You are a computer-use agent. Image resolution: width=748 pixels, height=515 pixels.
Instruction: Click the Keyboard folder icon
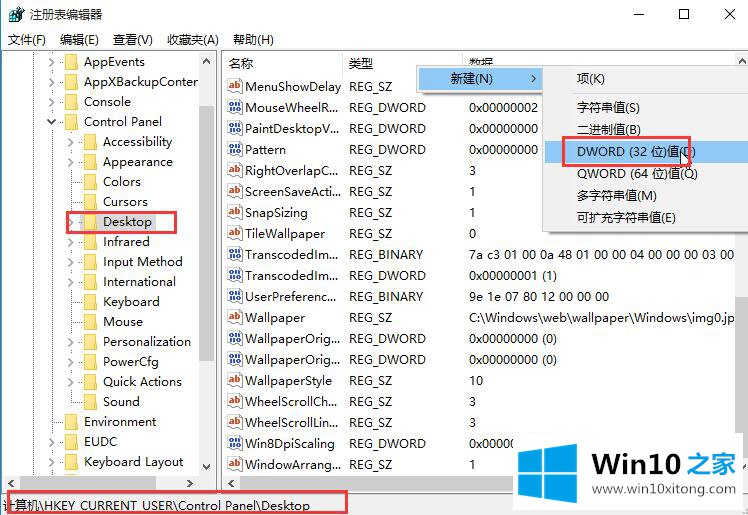pyautogui.click(x=90, y=302)
